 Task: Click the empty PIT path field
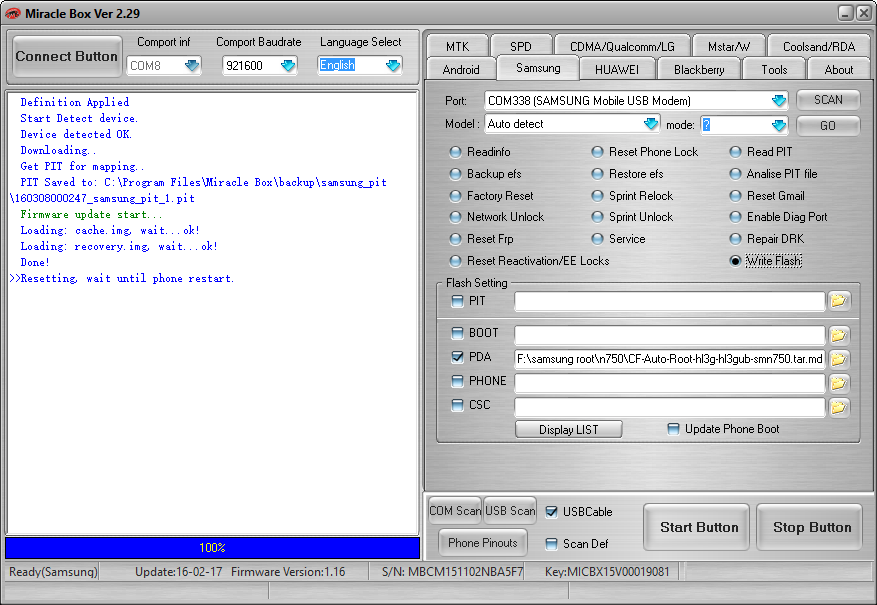pos(669,301)
